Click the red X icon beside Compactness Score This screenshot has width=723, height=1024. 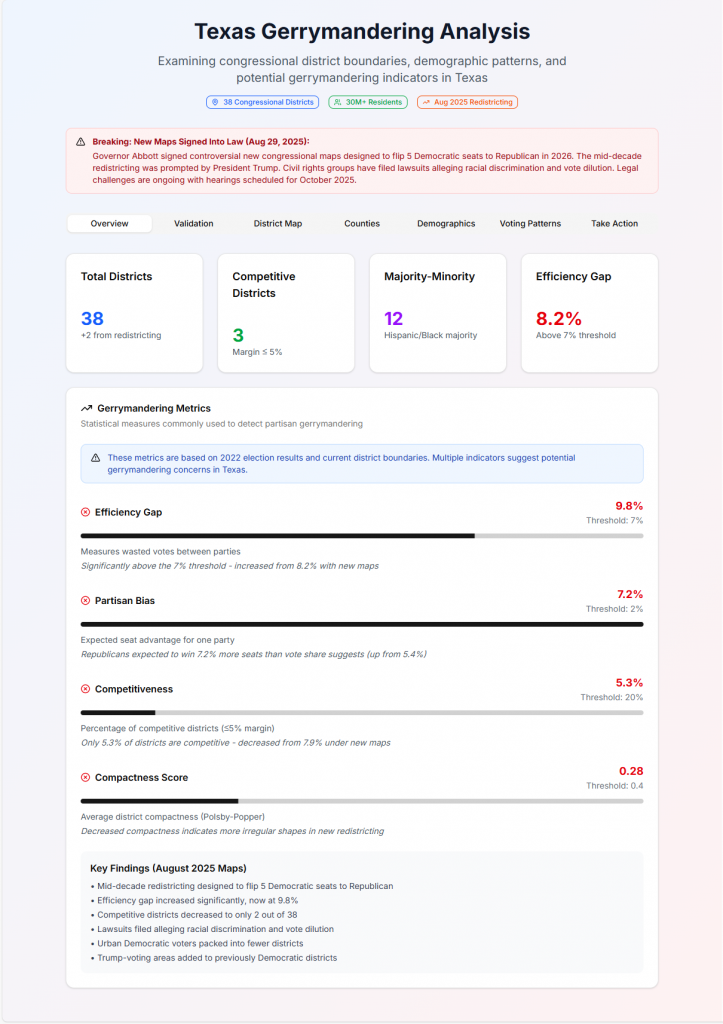tap(85, 777)
